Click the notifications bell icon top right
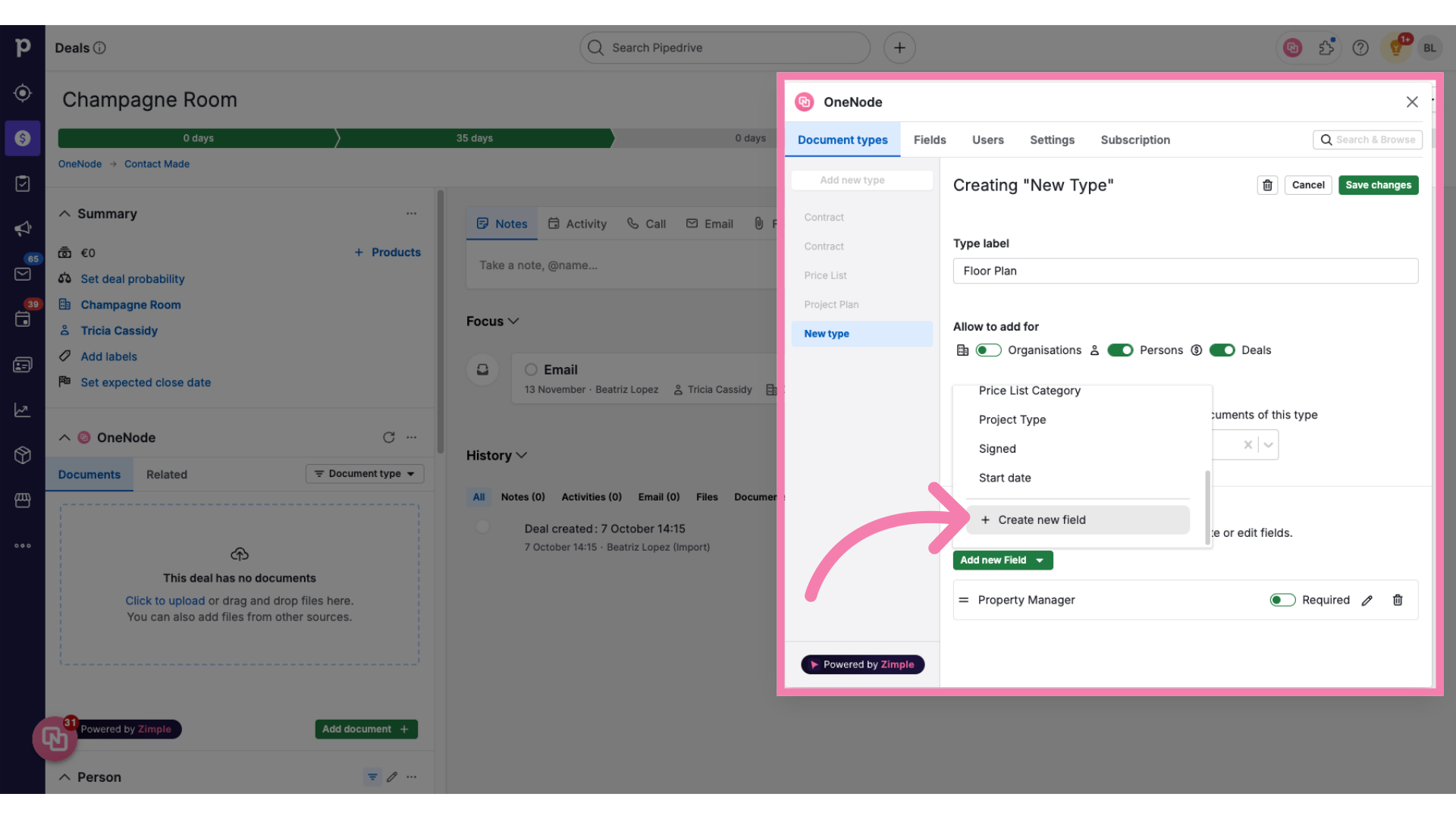This screenshot has width=1456, height=819. [x=1397, y=47]
